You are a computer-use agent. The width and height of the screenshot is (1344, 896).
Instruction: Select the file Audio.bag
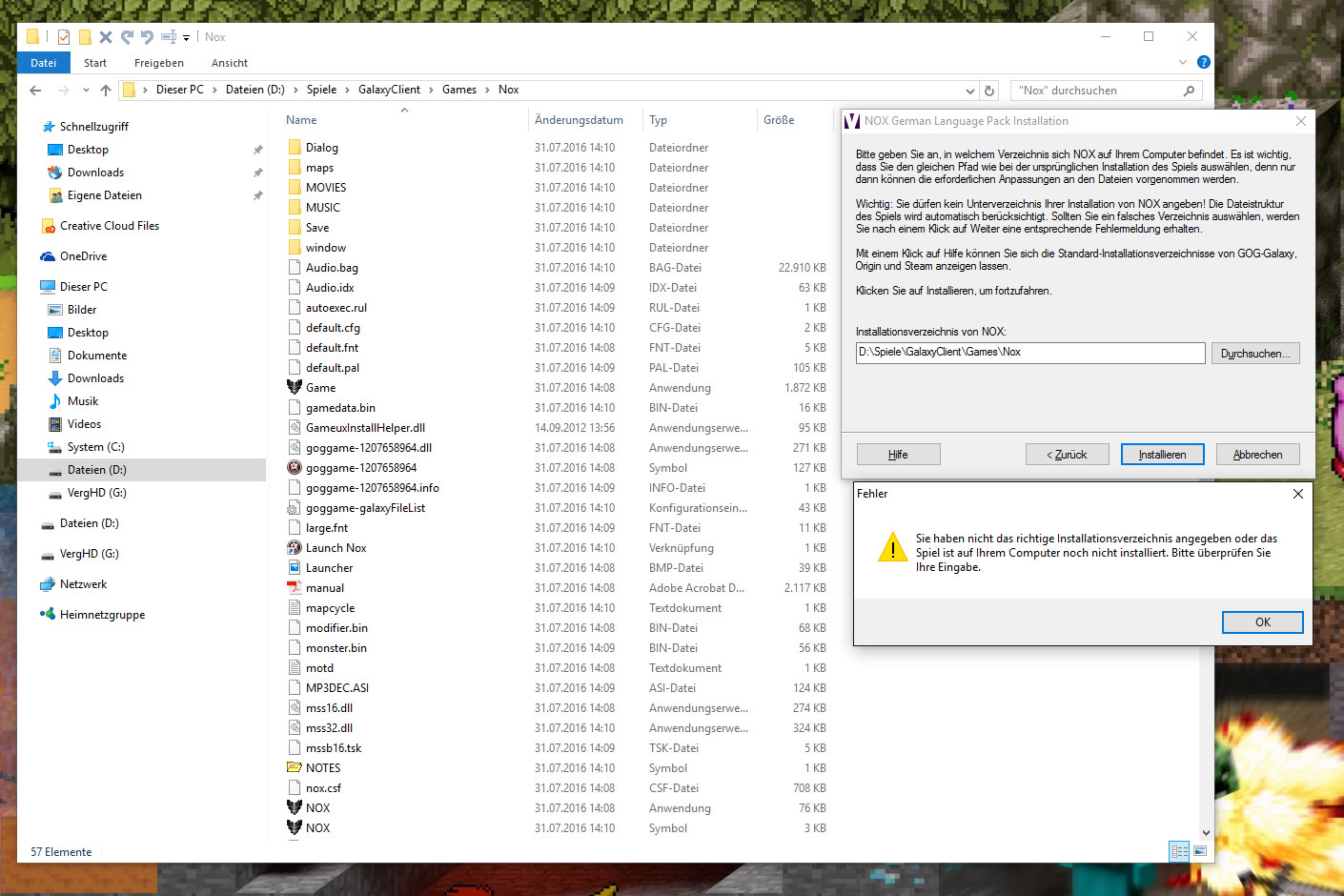[332, 268]
